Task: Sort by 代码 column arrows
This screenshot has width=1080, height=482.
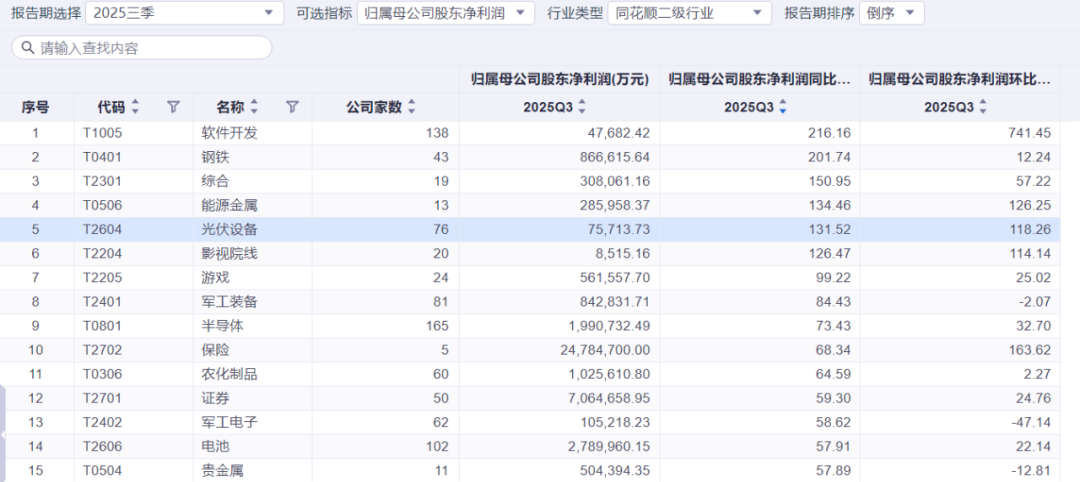Action: pos(135,107)
